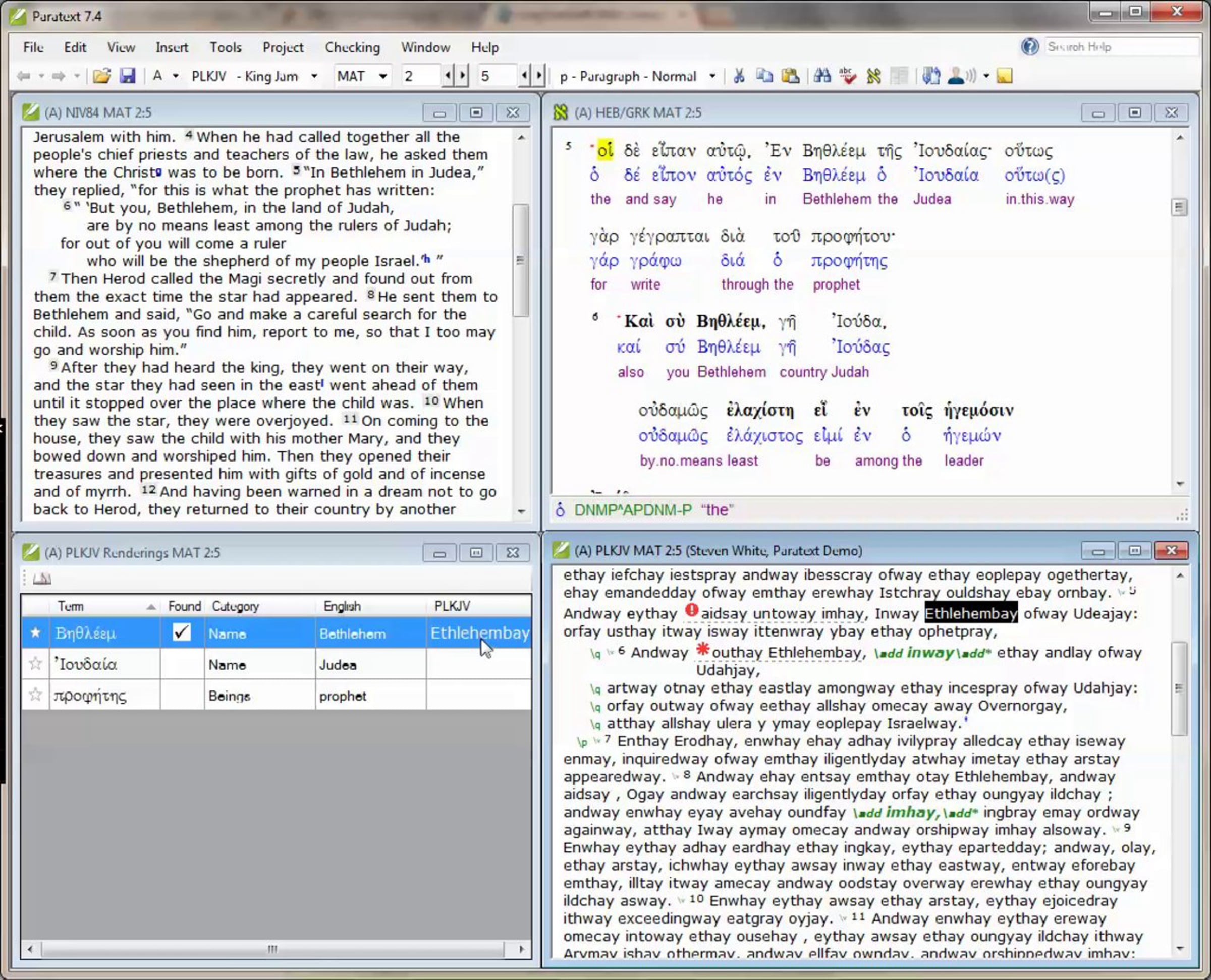Open the MAT book dropdown
Screen dimensions: 1211x980
[x=383, y=76]
